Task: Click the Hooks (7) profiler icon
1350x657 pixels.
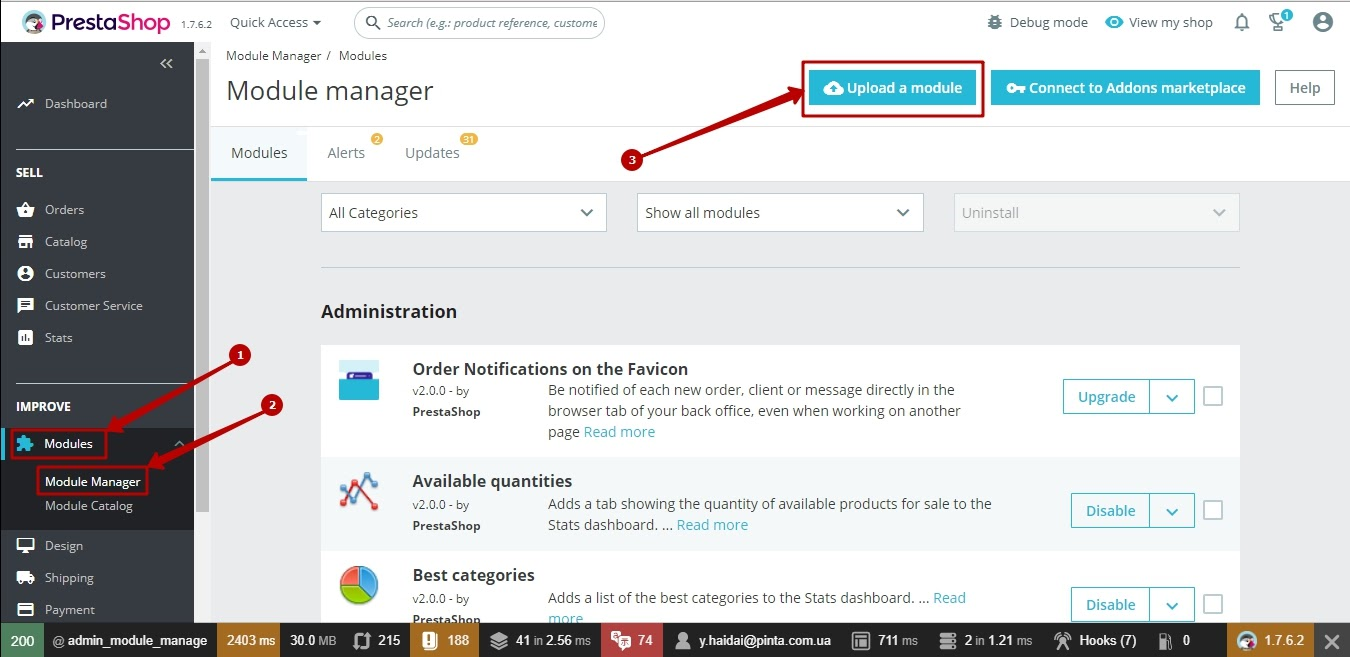Action: [1063, 640]
